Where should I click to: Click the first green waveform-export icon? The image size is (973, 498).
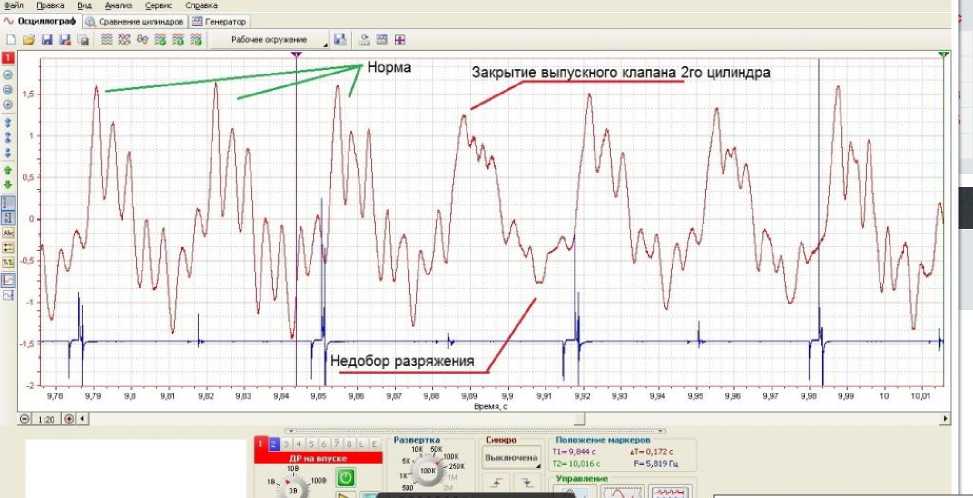coord(160,40)
